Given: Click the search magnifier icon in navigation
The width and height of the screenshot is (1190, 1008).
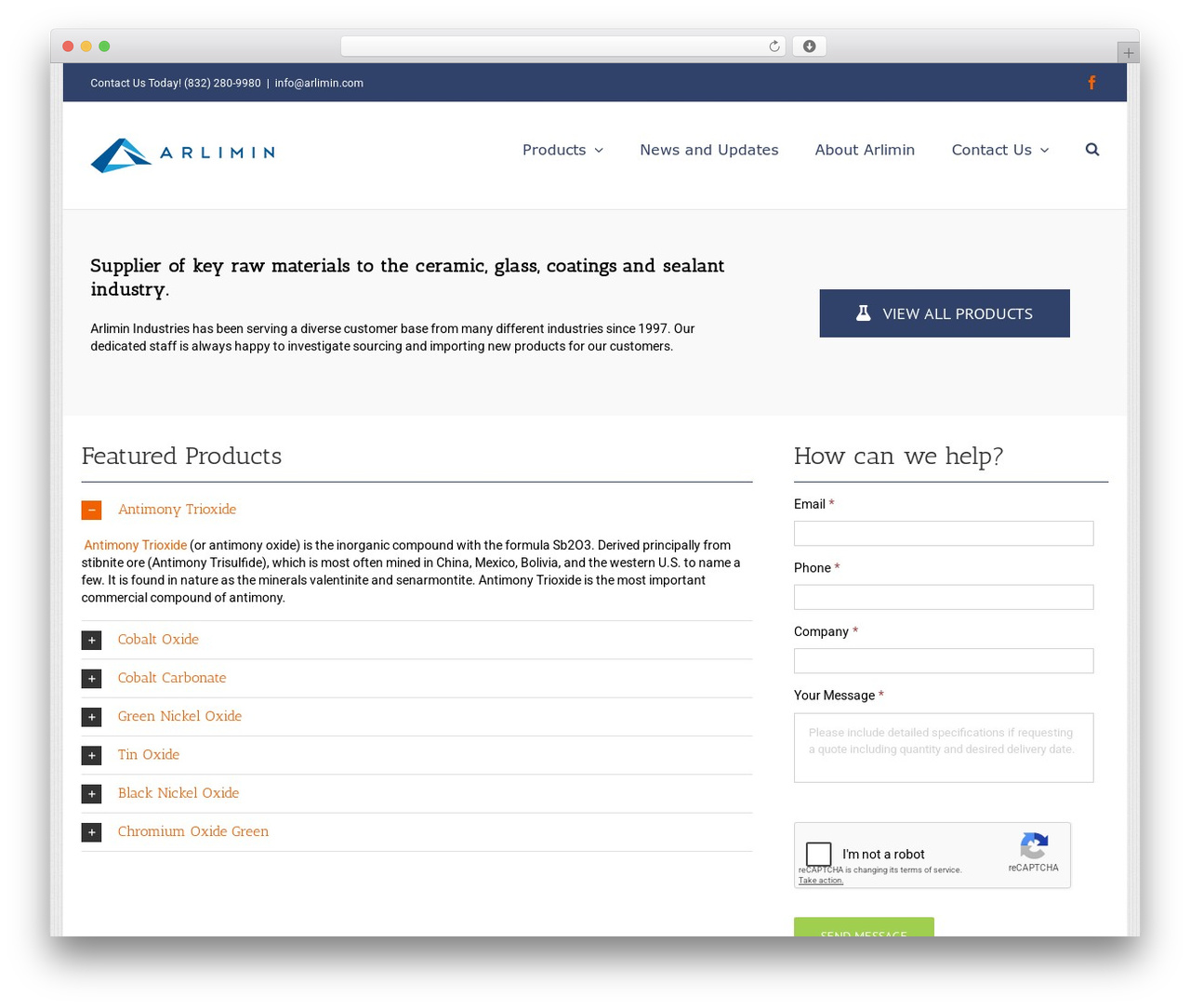Looking at the screenshot, I should coord(1092,150).
